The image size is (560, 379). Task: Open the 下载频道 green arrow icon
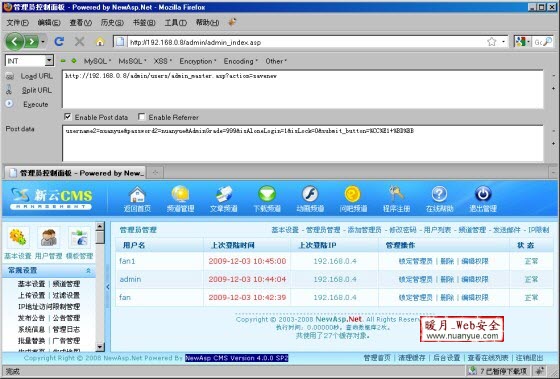point(267,195)
